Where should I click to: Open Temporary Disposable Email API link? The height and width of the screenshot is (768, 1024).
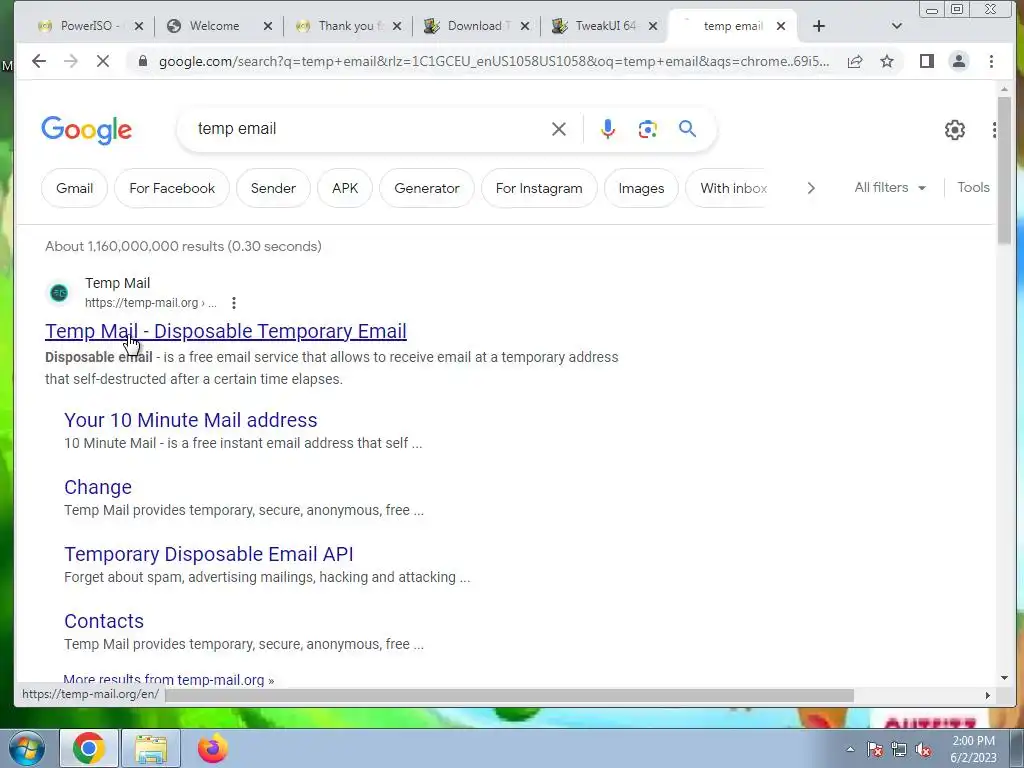coord(209,554)
